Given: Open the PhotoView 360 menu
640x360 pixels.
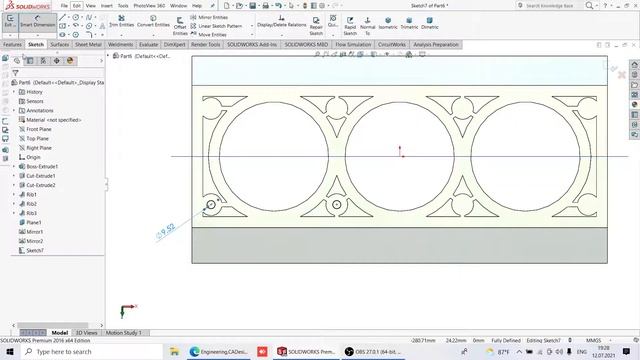Looking at the screenshot, I should [x=149, y=6].
